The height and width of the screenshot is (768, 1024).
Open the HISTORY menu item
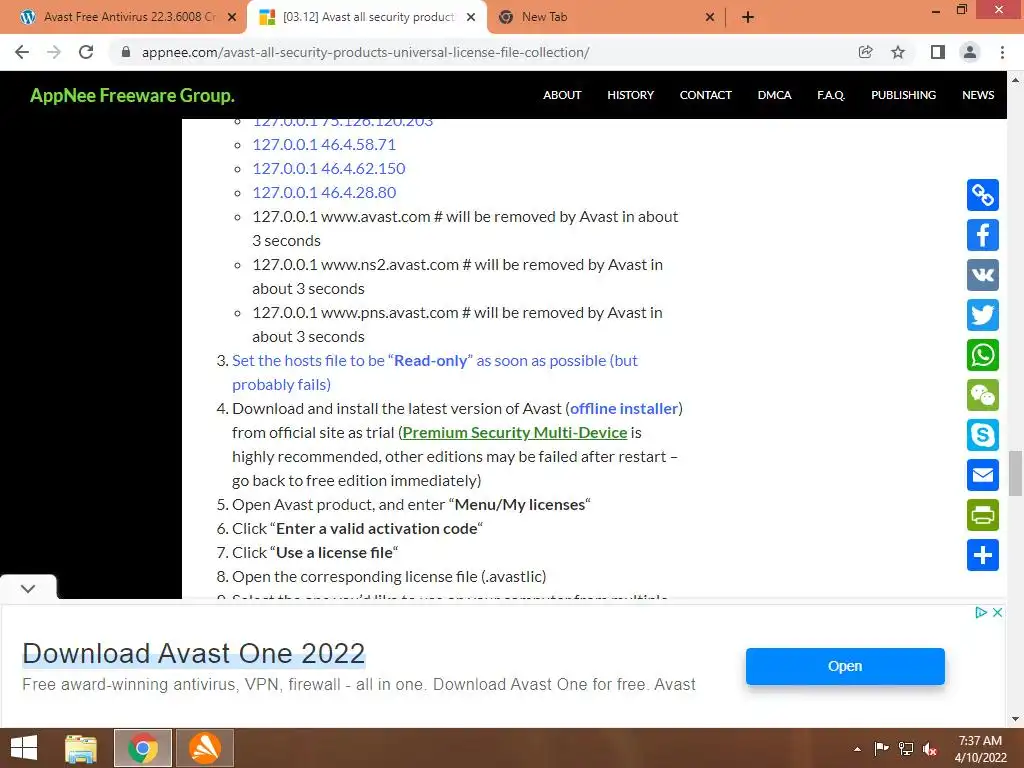[x=630, y=95]
